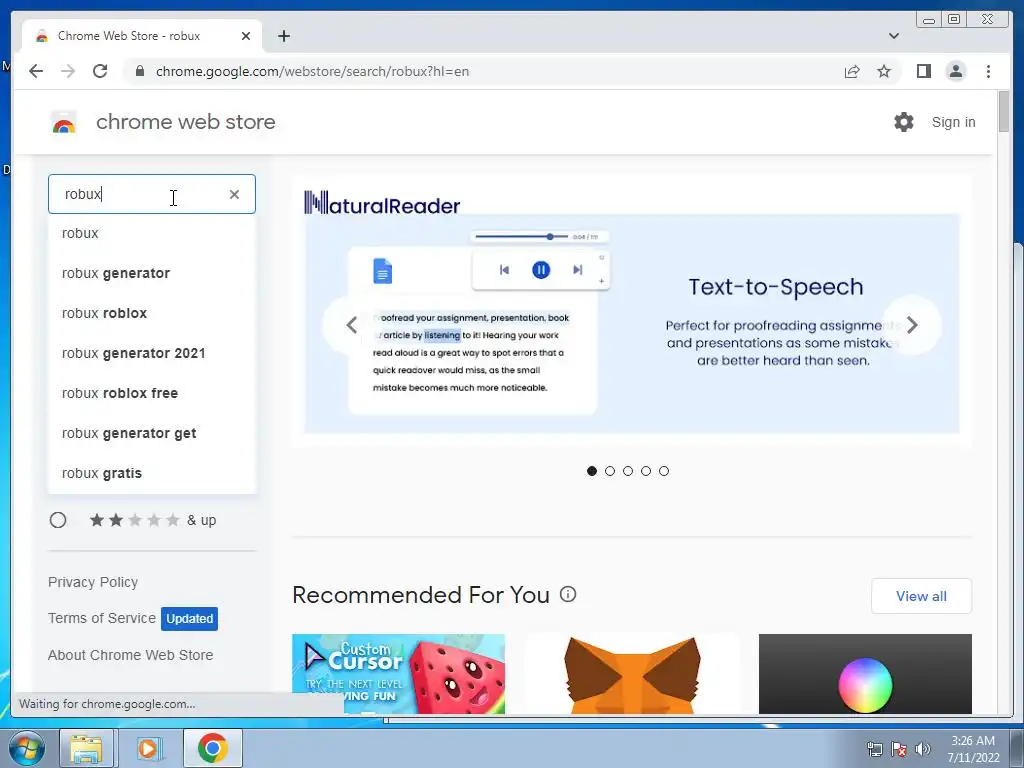This screenshot has height=768, width=1024.
Task: Open About Chrome Web Store link
Action: pyautogui.click(x=131, y=655)
